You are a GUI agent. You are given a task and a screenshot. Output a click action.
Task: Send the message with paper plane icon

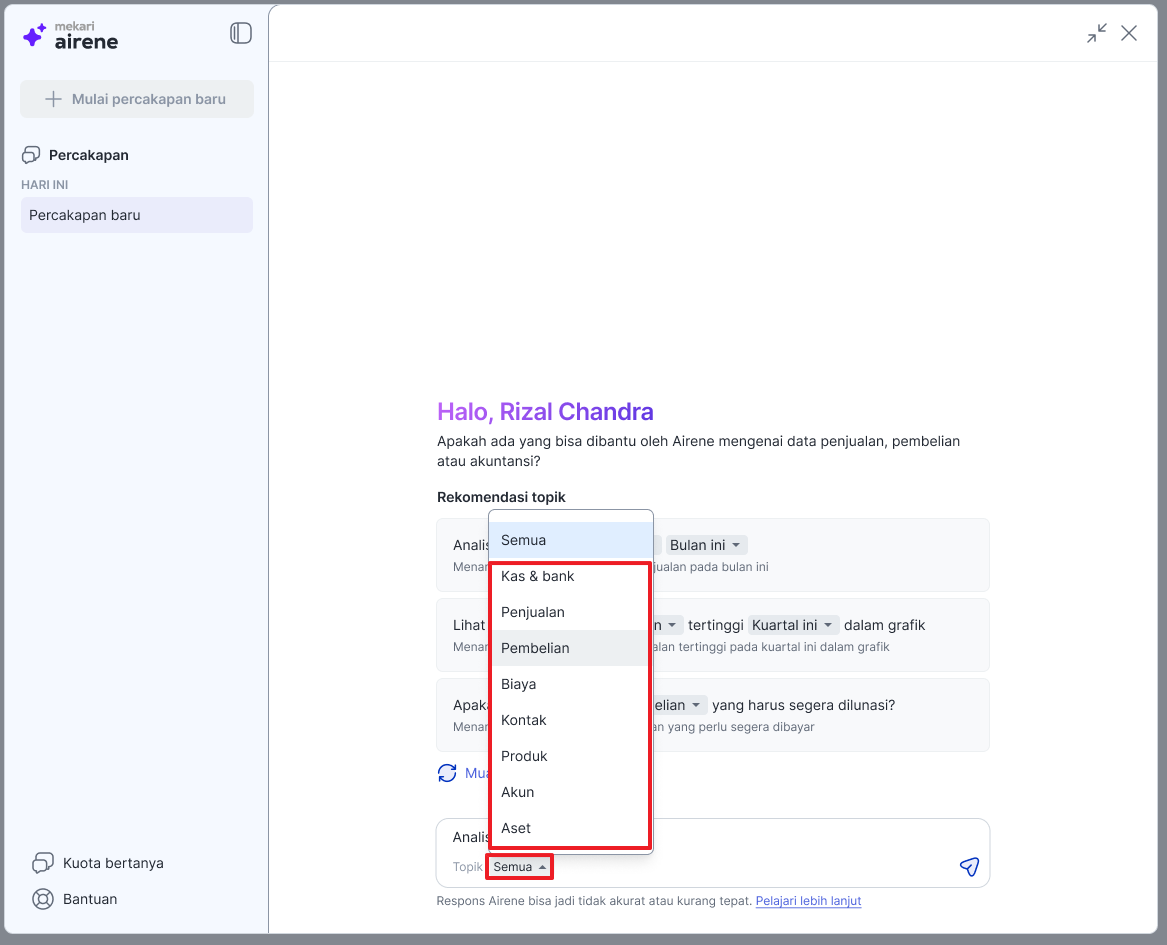click(969, 866)
